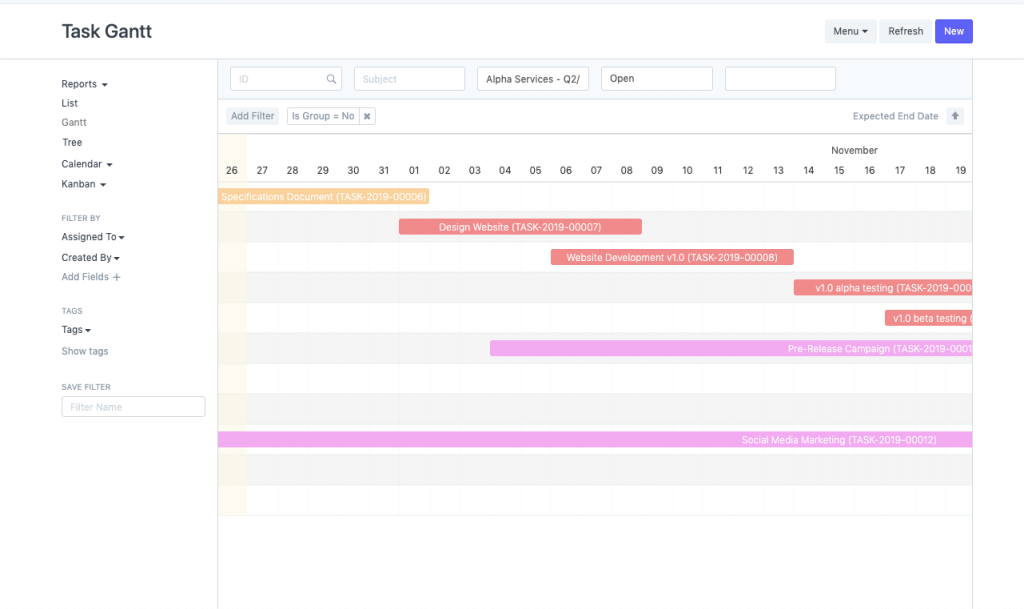Image resolution: width=1024 pixels, height=609 pixels.
Task: Toggle sort direction arrow button
Action: pyautogui.click(x=955, y=116)
